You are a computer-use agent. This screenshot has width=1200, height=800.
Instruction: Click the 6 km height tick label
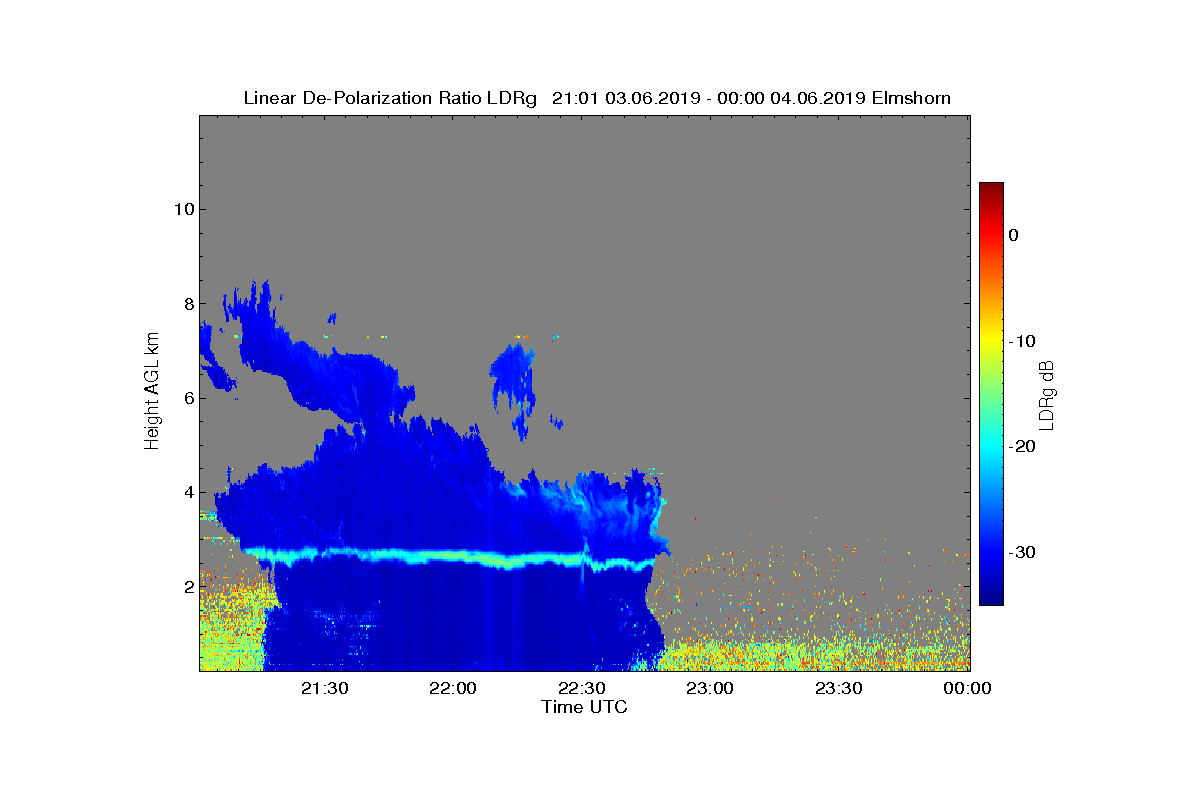187,398
